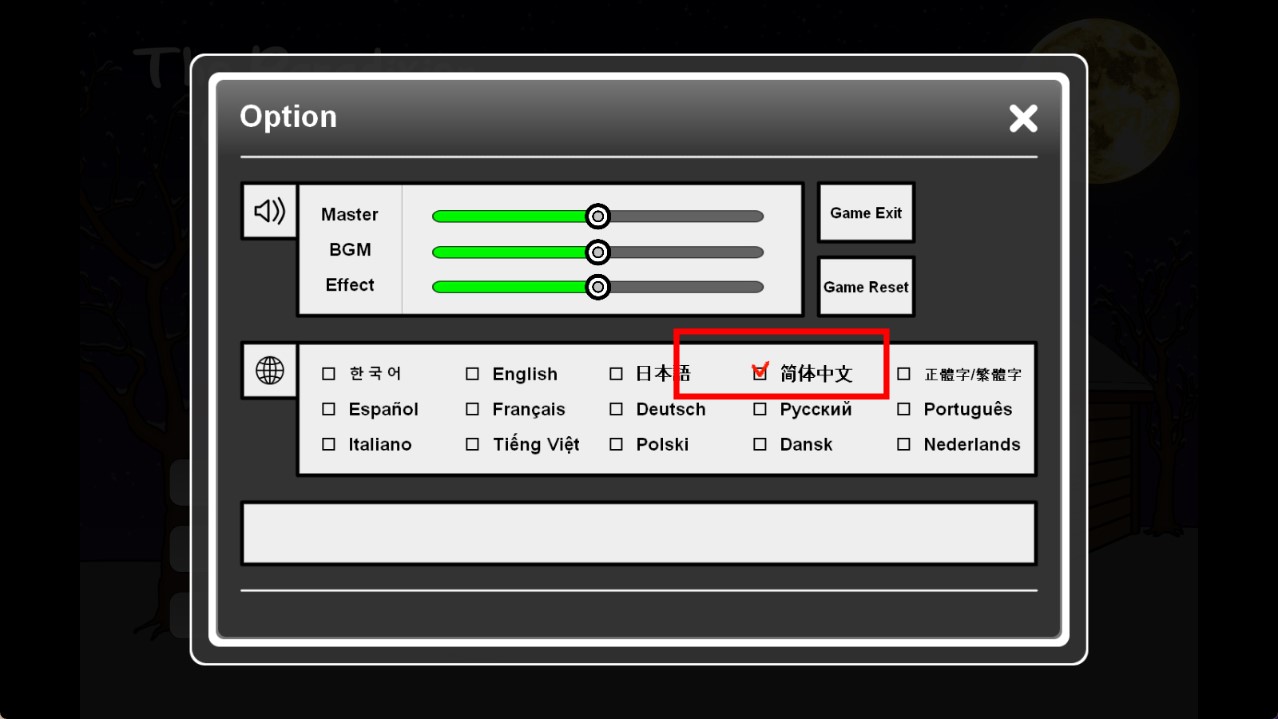Uncheck the 简体中文 language checkbox
Viewport: 1278px width, 719px height.
(760, 374)
